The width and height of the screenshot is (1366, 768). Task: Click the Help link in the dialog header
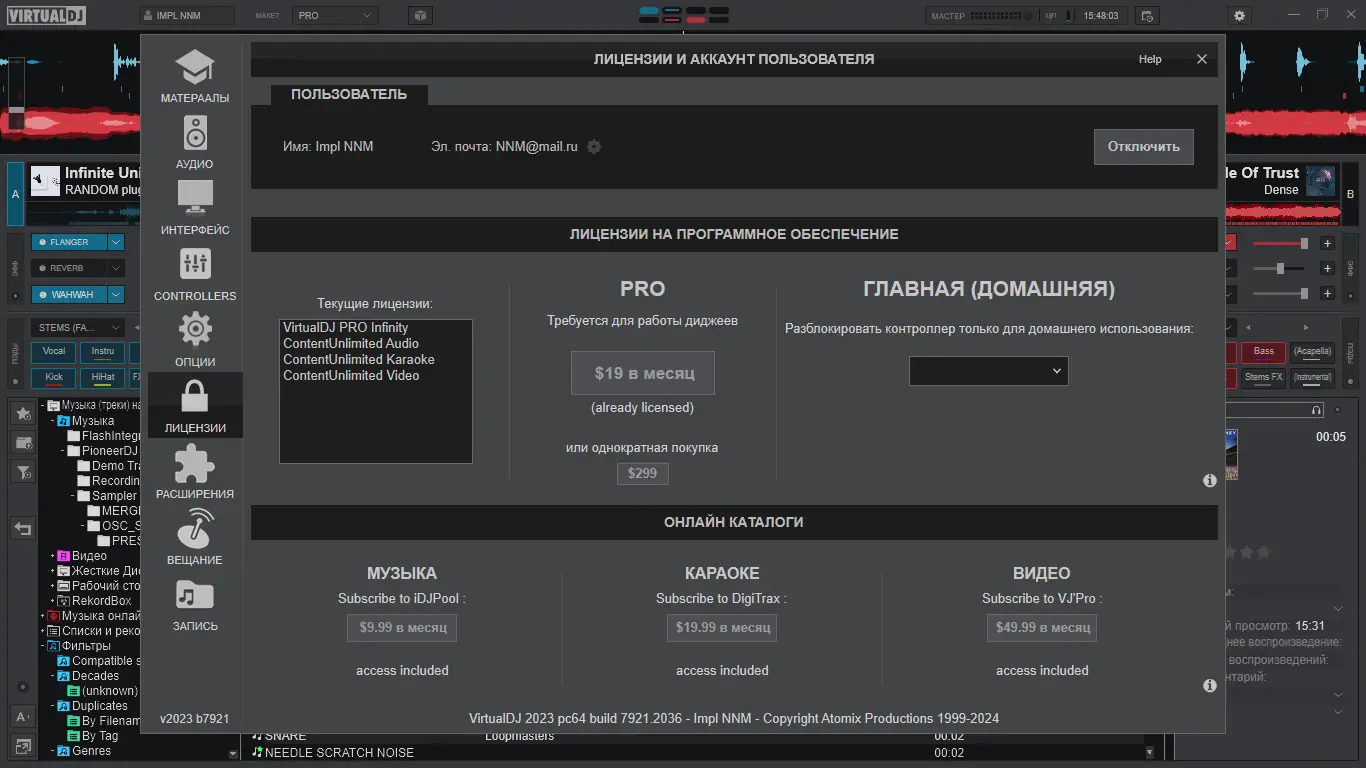[1150, 59]
